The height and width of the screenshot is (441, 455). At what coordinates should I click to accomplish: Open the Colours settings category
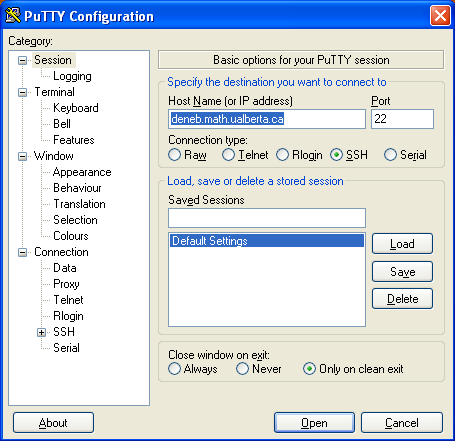pyautogui.click(x=71, y=236)
